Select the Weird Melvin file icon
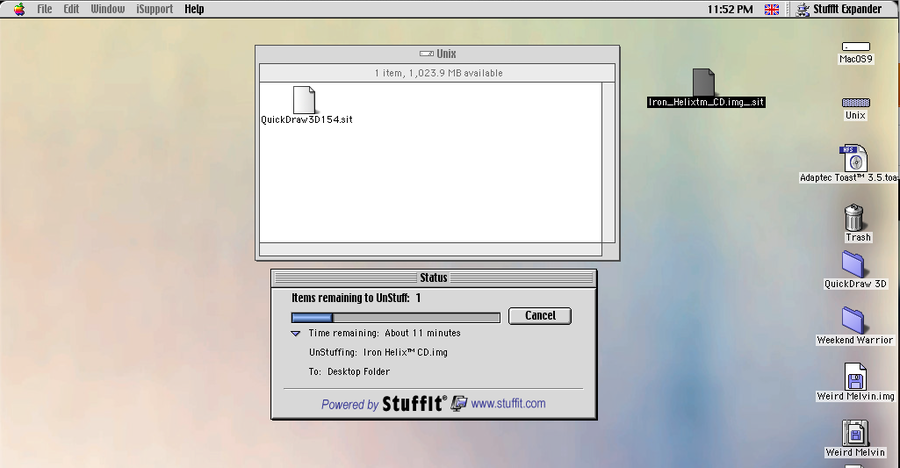The width and height of the screenshot is (900, 468). click(x=855, y=432)
